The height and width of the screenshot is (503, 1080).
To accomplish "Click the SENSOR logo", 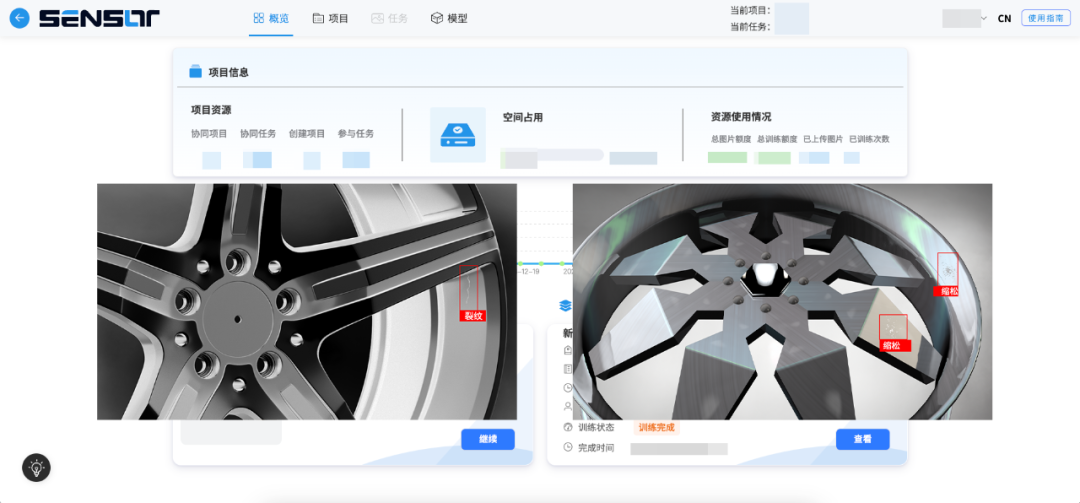I will click(99, 19).
